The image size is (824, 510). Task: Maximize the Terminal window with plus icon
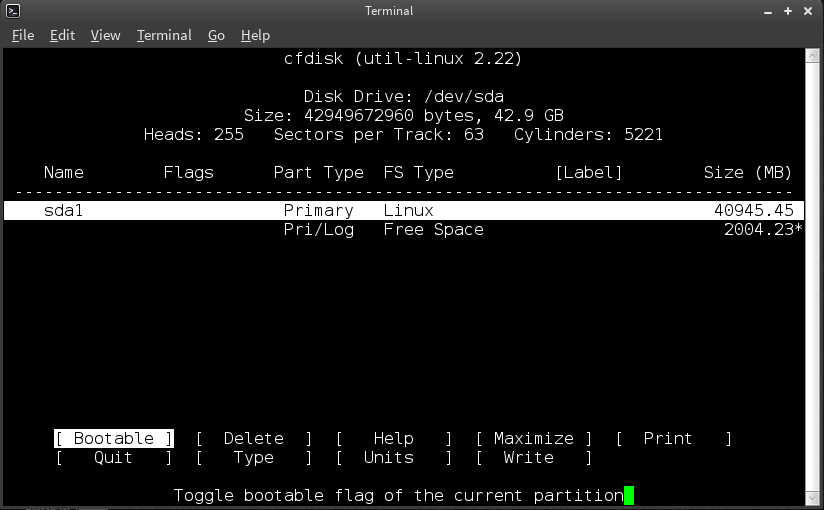pyautogui.click(x=788, y=11)
